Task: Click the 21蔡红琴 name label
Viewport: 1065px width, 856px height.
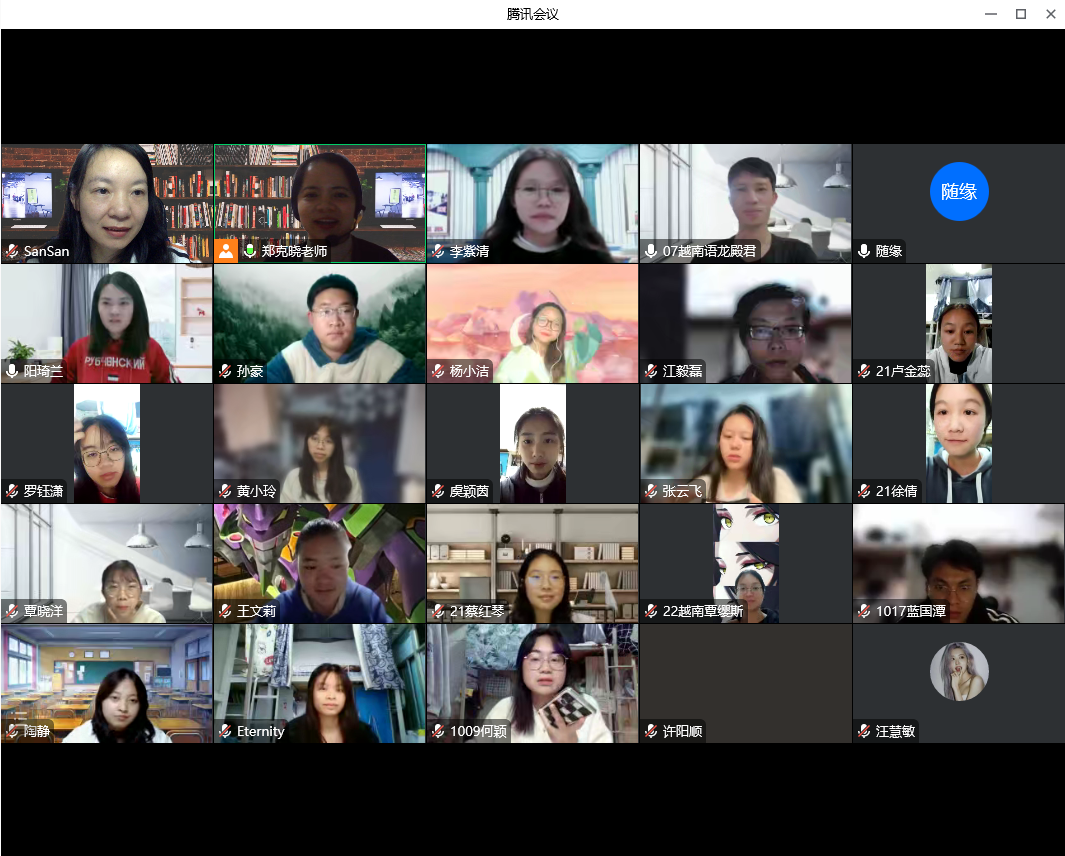Action: pyautogui.click(x=478, y=611)
